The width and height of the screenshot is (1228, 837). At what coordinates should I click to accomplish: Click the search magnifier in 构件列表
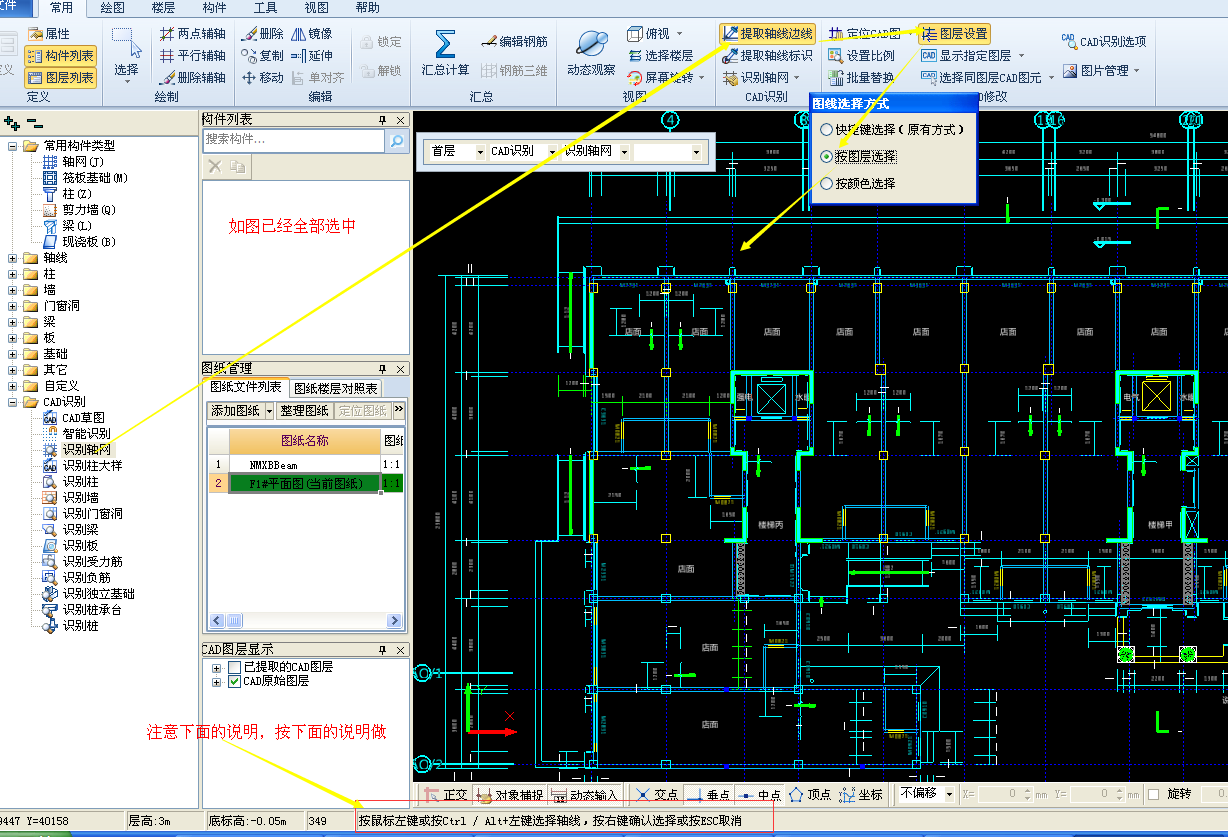click(x=397, y=141)
